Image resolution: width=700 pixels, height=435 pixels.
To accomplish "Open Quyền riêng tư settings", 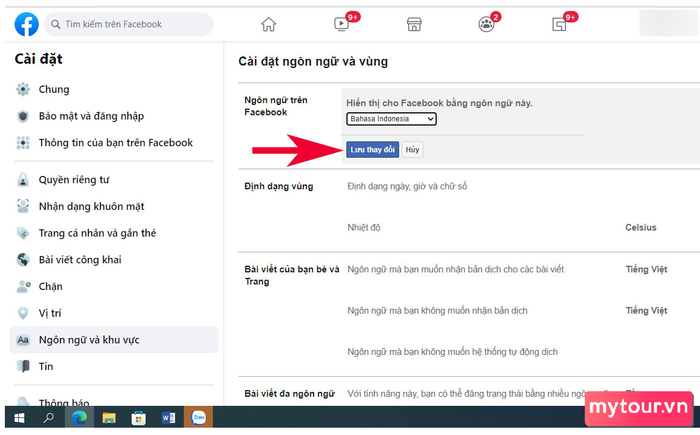I will 114,180.
